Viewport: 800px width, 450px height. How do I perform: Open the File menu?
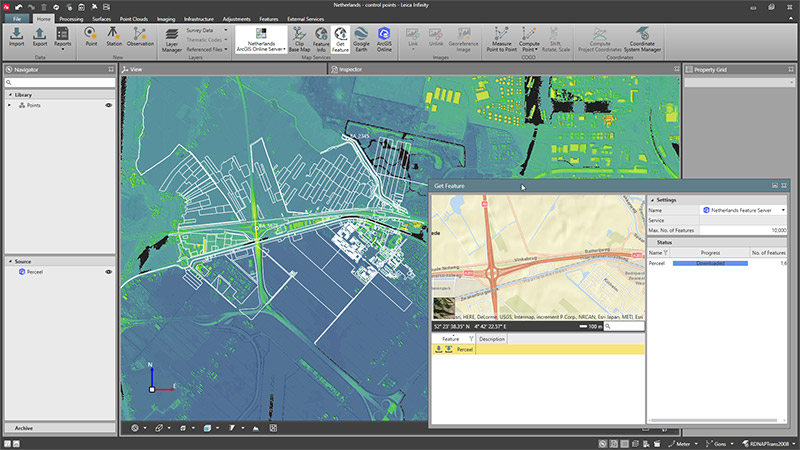17,19
